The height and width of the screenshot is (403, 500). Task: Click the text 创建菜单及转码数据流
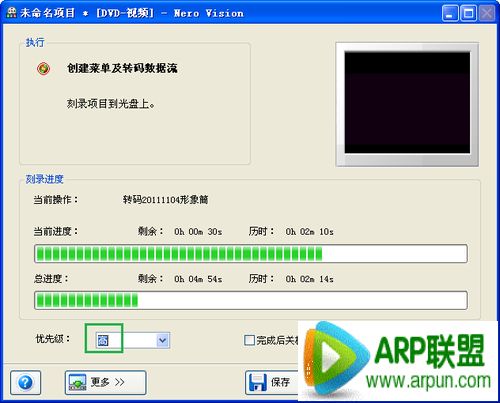(122, 68)
